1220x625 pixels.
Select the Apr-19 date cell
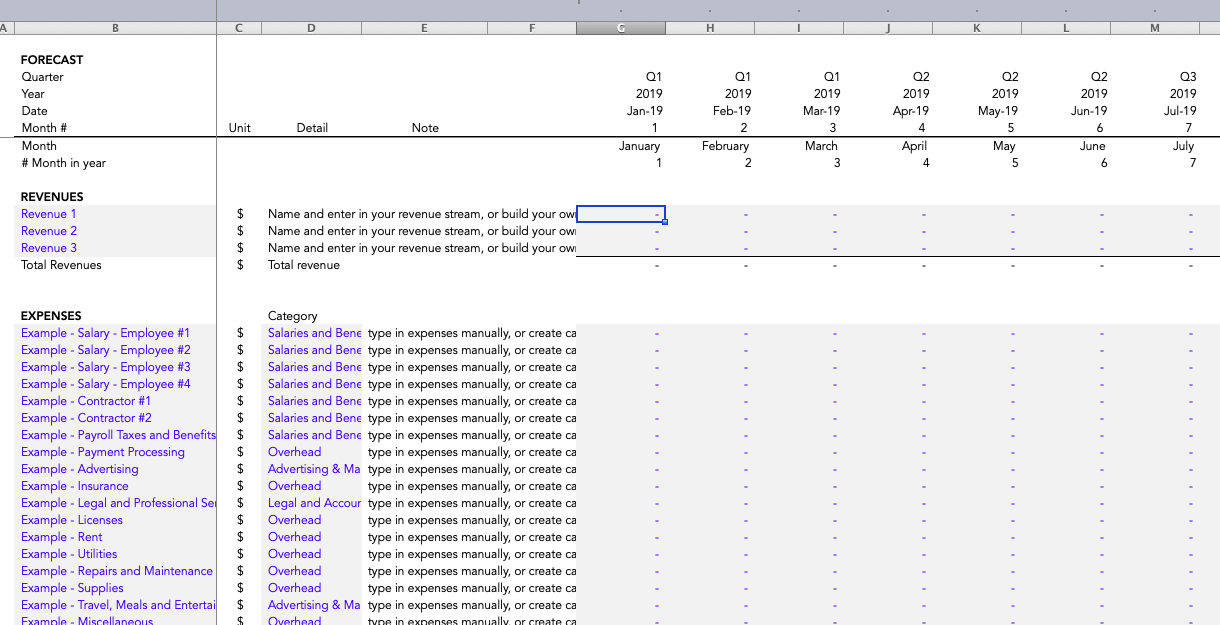coord(911,111)
